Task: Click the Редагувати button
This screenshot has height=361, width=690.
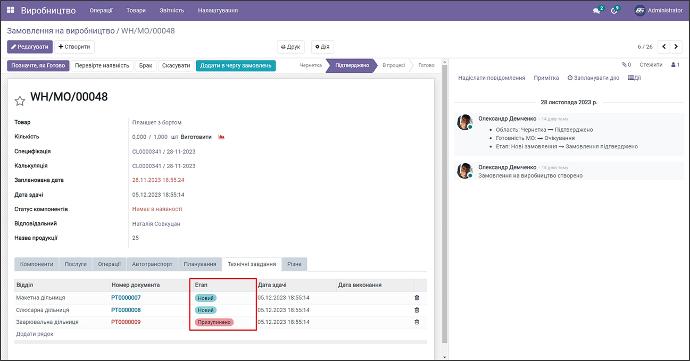Action: tap(30, 47)
